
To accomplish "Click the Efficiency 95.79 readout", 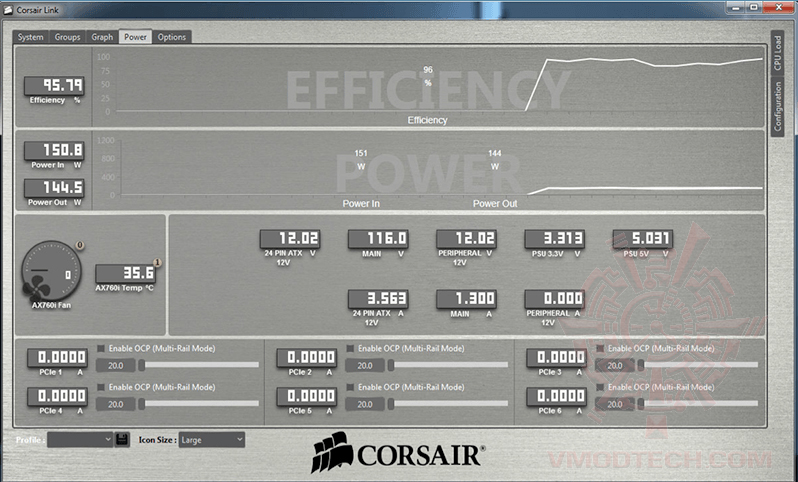I will [54, 86].
